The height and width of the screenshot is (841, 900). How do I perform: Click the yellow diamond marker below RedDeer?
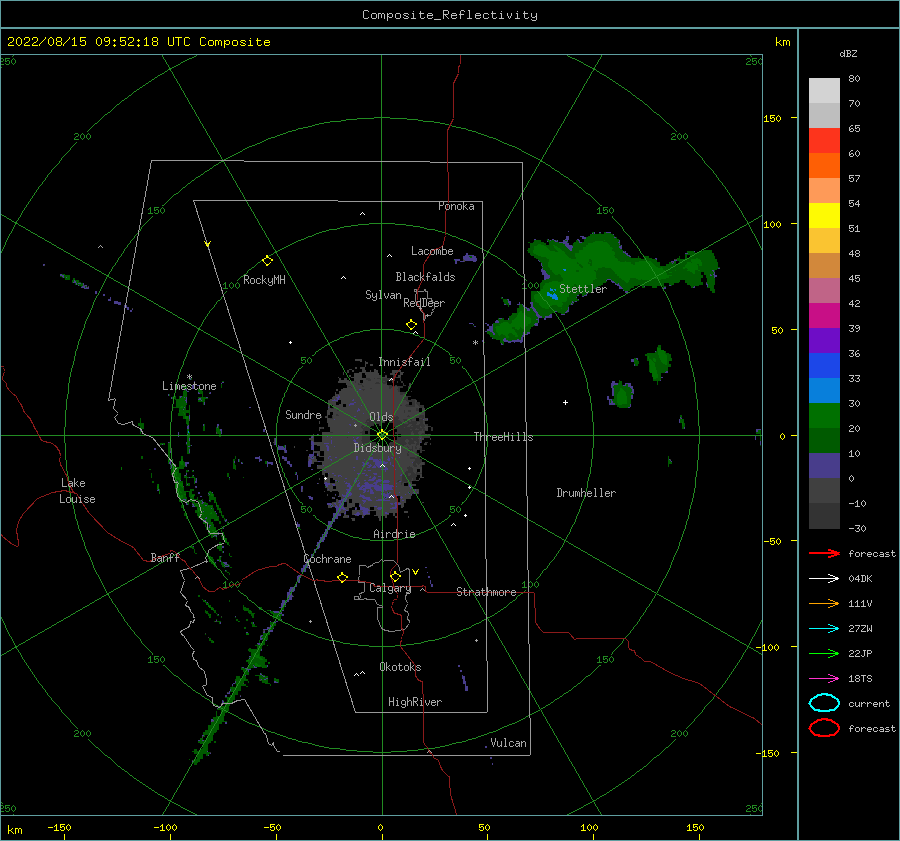pos(412,325)
